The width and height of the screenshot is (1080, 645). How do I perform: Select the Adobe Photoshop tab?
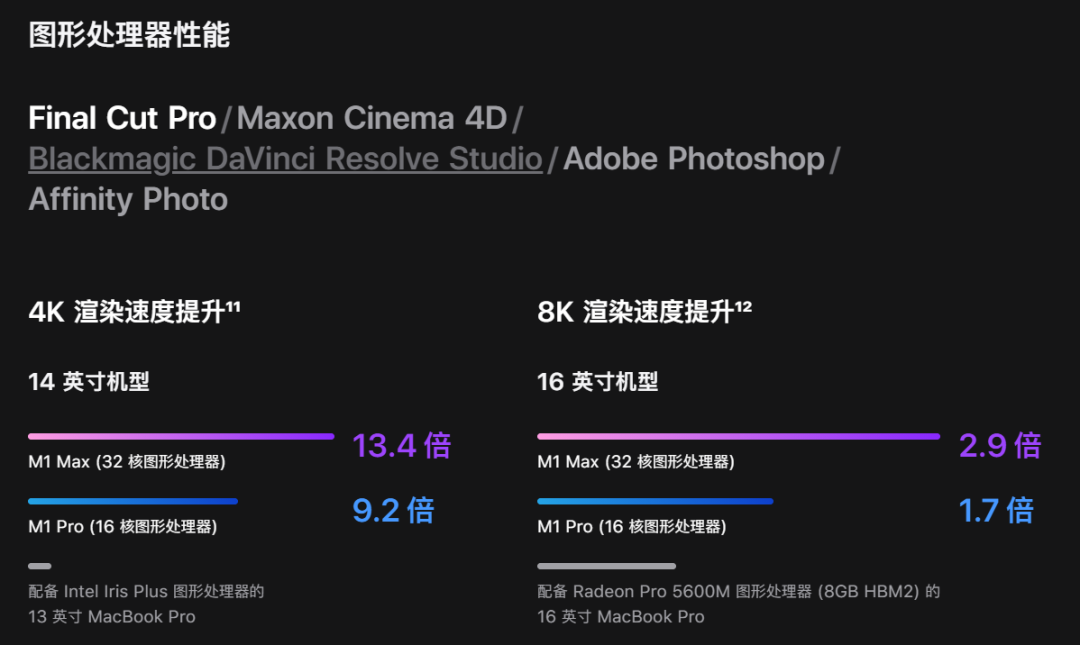[x=694, y=159]
